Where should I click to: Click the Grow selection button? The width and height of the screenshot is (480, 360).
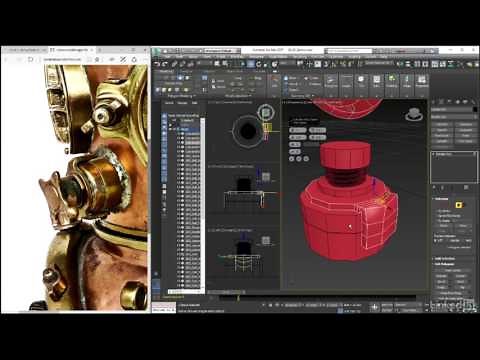[x=463, y=226]
